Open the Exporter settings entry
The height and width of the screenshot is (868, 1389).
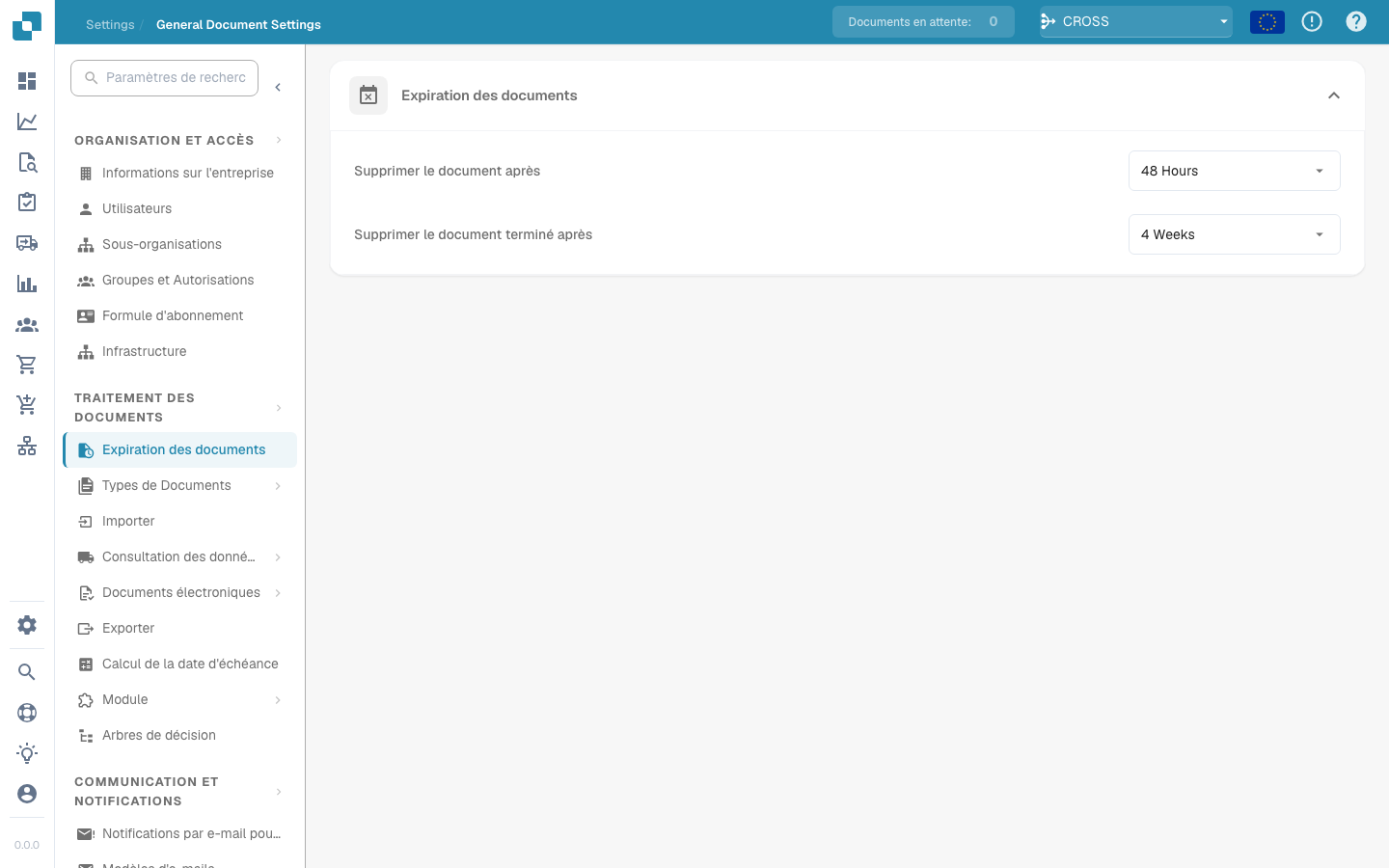[179, 629]
